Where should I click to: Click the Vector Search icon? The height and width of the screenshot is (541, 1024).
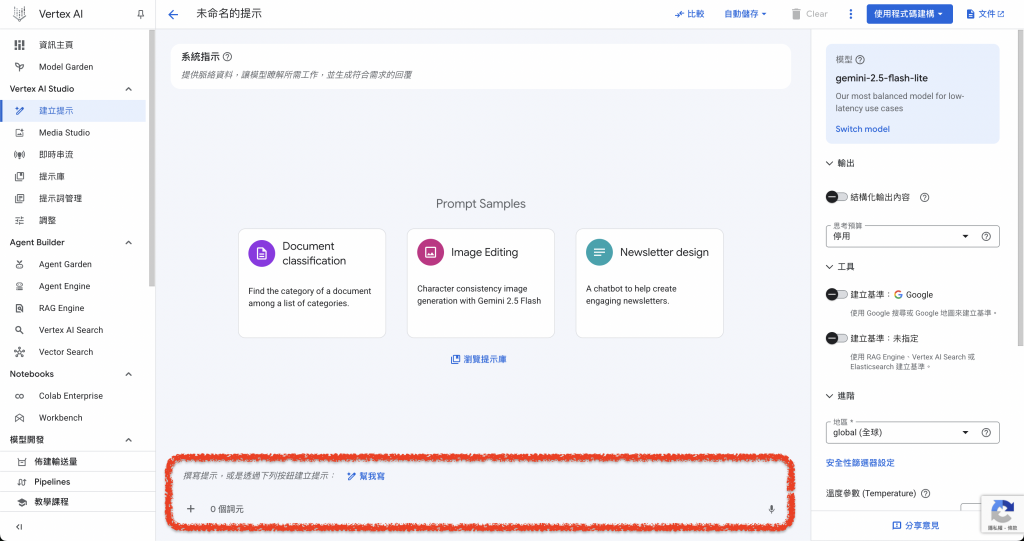[20, 352]
